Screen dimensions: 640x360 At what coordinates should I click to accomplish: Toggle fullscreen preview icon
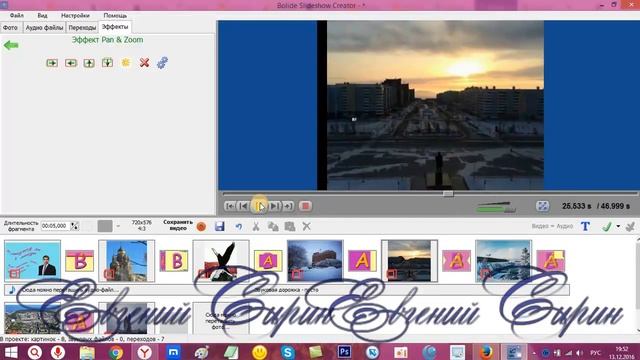click(x=542, y=206)
